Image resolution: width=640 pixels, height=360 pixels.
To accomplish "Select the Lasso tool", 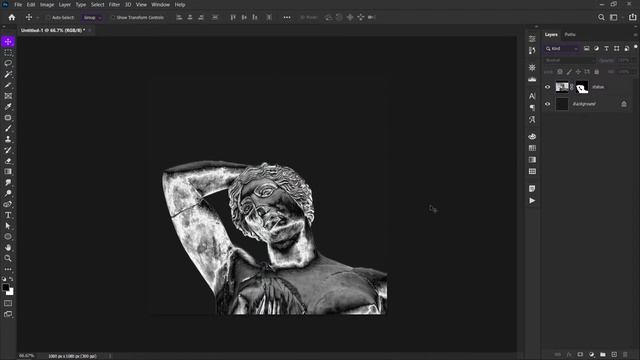I will coord(8,63).
